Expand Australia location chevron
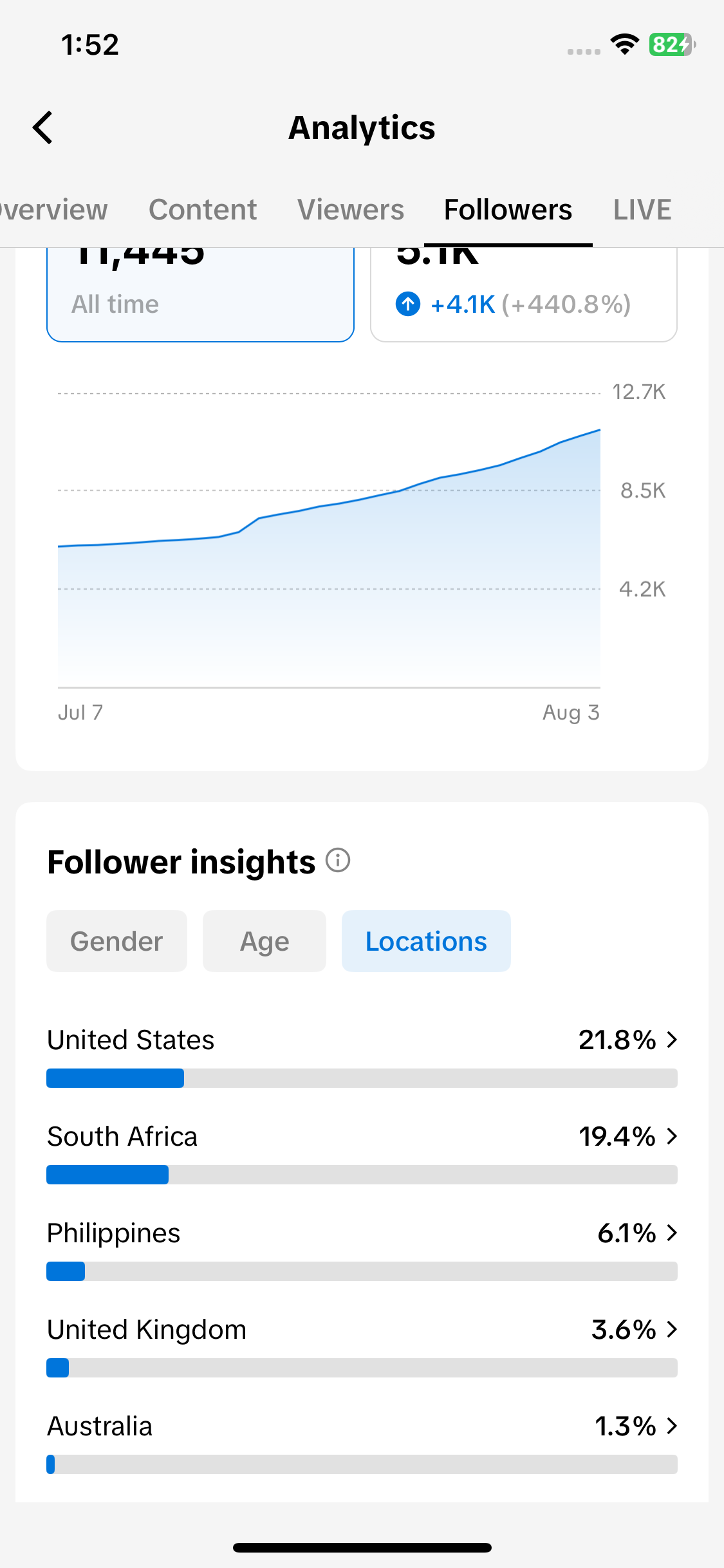Viewport: 724px width, 1568px height. (x=673, y=1426)
